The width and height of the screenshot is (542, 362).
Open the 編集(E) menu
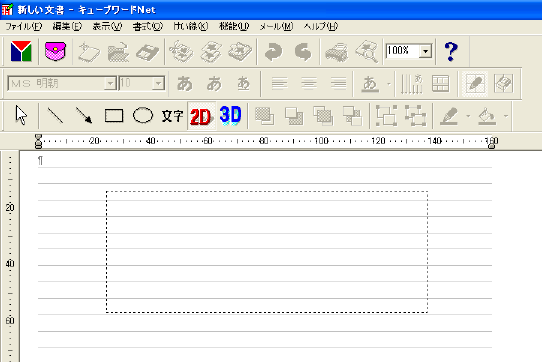click(x=67, y=26)
